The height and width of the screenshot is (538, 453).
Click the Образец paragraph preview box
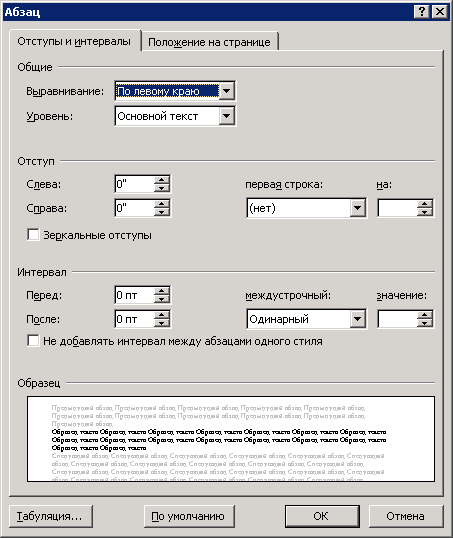point(231,439)
